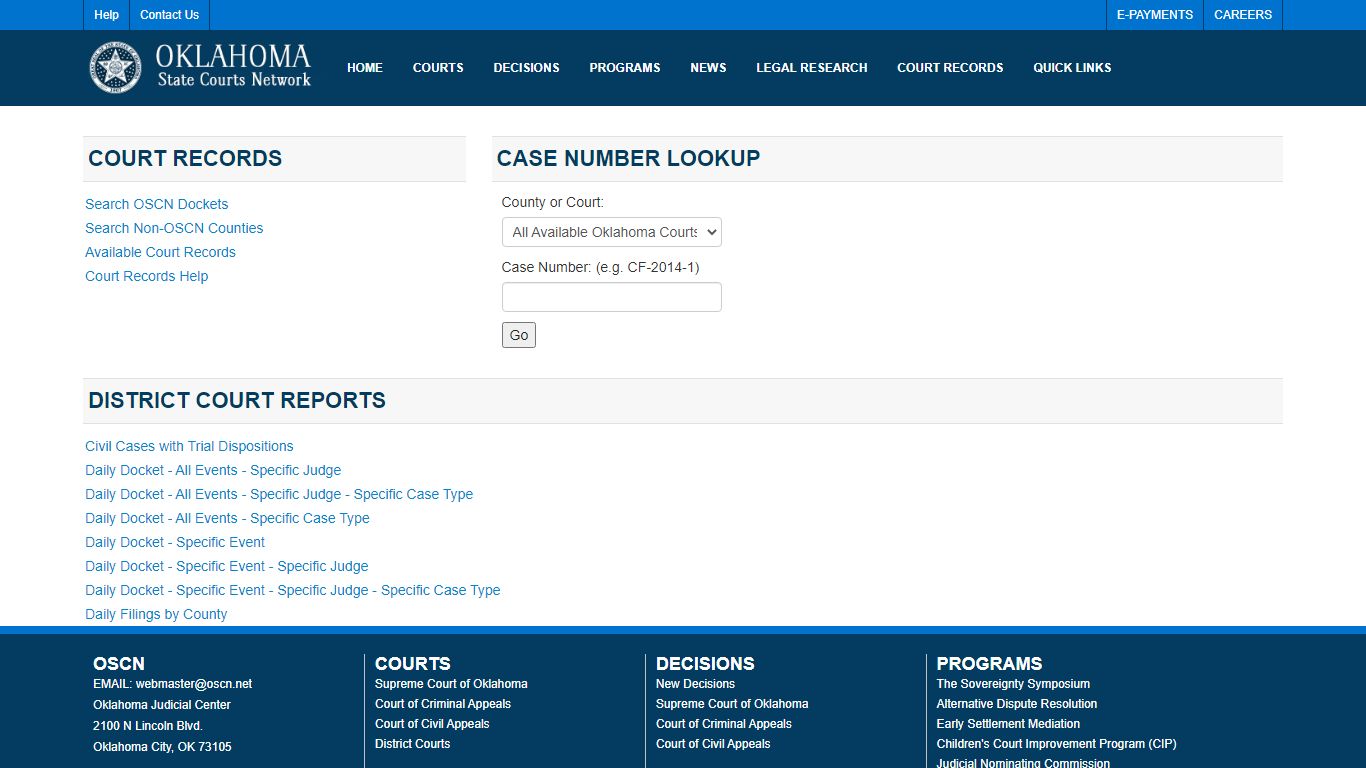Email webmaster@oscn.net from the footer
1366x768 pixels.
194,684
